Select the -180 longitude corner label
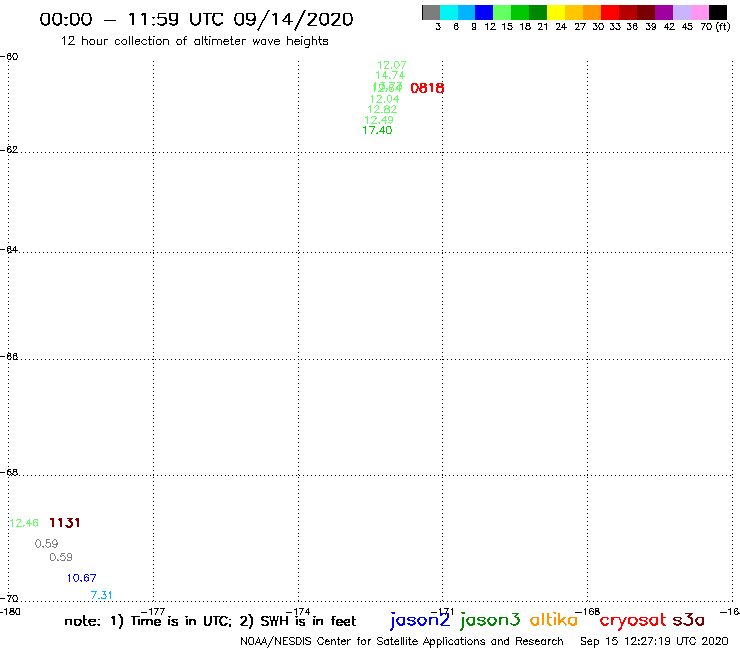The height and width of the screenshot is (650, 740). [10, 612]
